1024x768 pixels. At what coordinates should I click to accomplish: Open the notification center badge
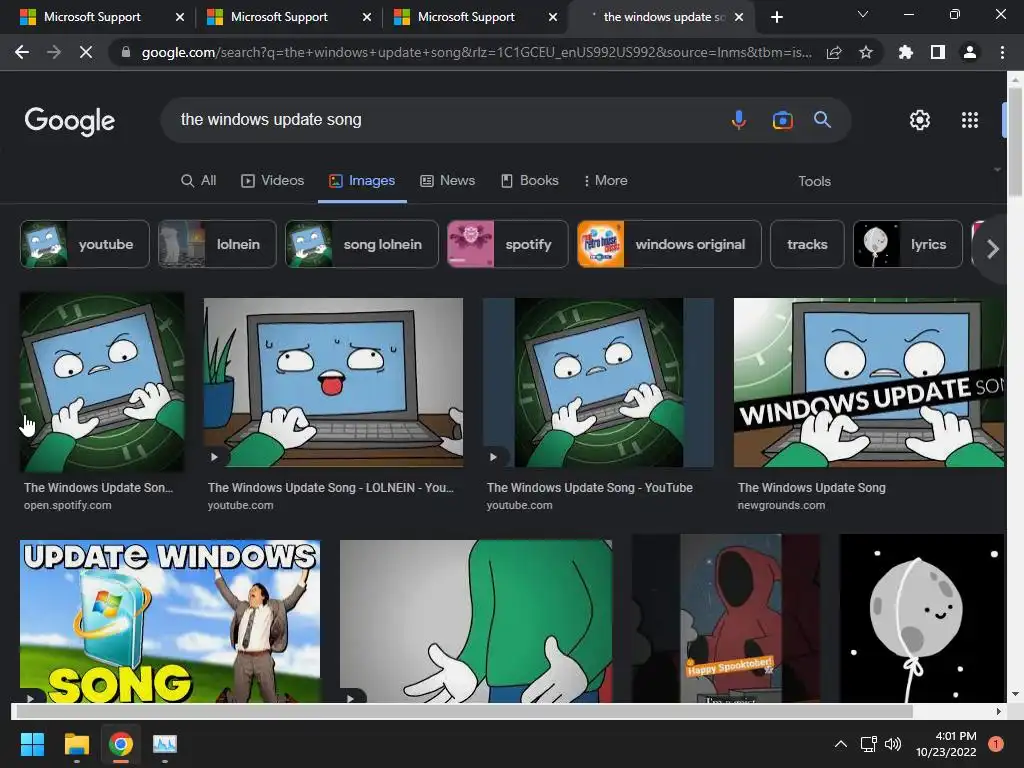pos(995,744)
